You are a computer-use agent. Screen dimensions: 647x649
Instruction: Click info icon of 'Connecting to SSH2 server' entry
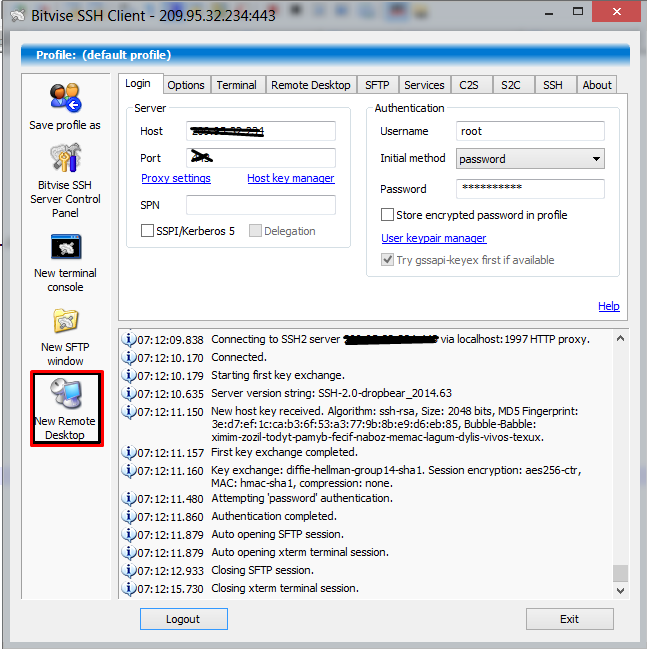point(129,339)
